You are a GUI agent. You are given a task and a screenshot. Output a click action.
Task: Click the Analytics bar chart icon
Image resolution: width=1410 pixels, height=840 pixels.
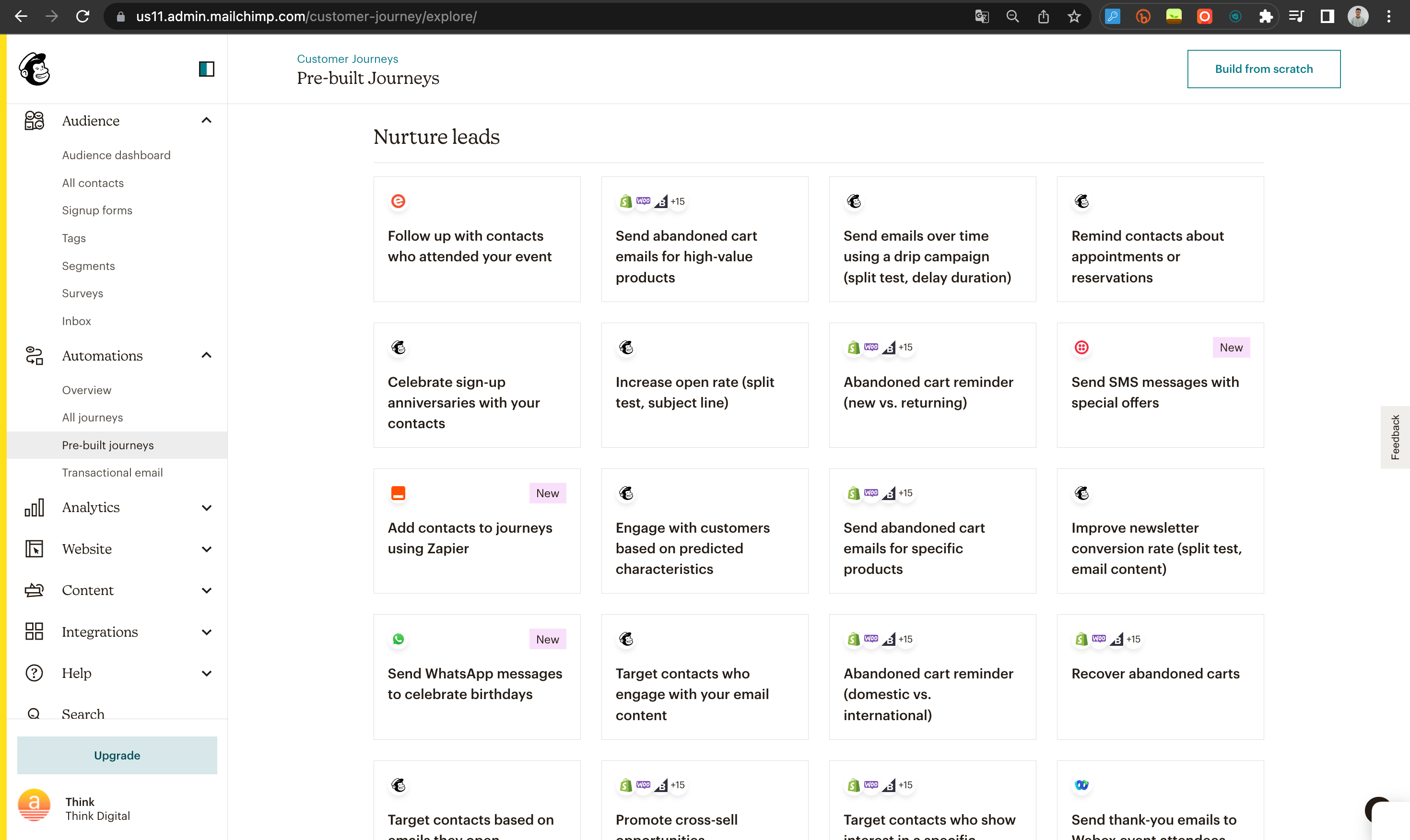[x=34, y=508]
